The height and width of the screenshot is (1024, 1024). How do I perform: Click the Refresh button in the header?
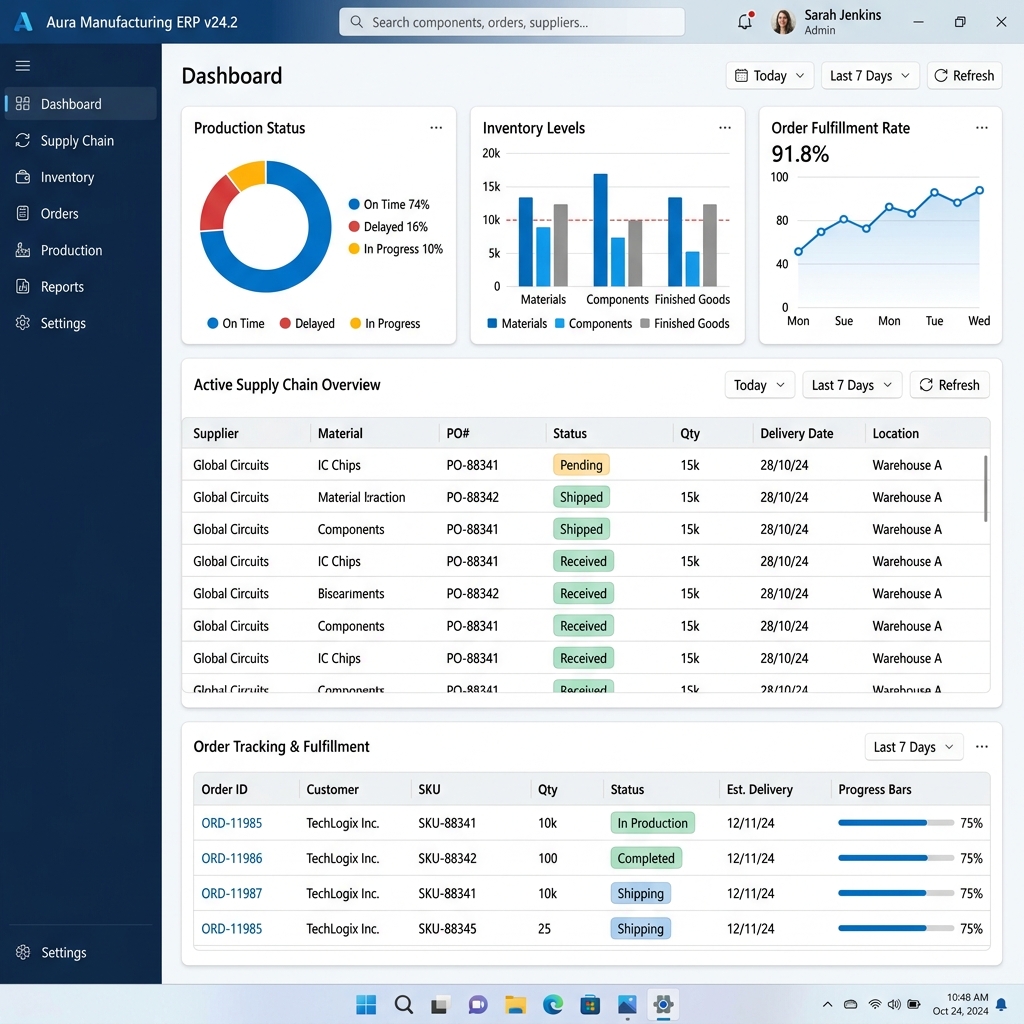pos(963,75)
